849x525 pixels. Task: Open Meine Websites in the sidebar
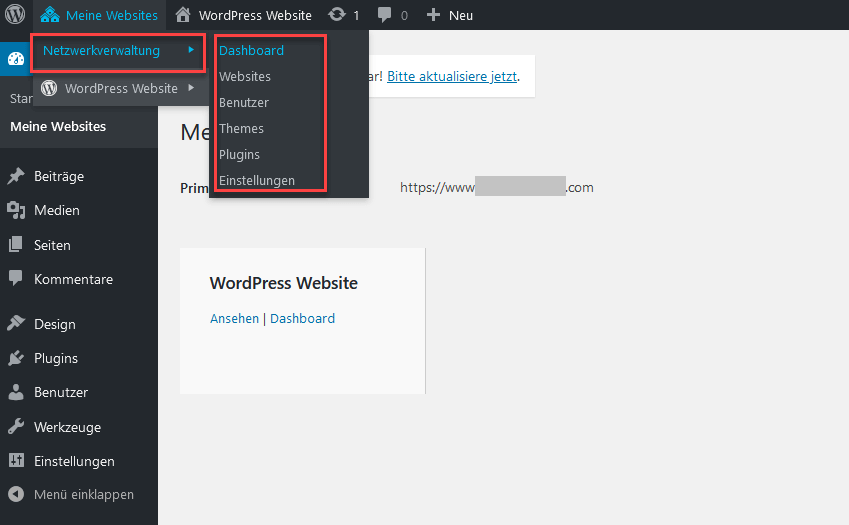58,126
